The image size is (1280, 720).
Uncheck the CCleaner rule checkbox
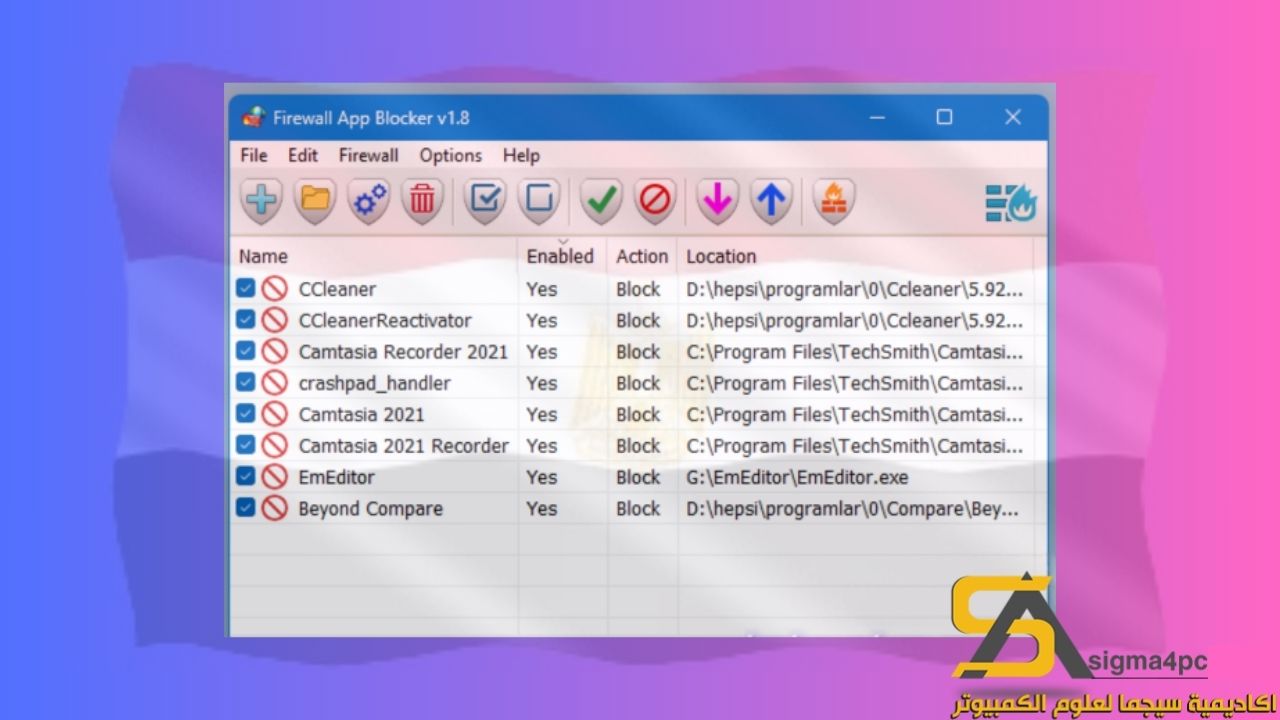click(246, 288)
